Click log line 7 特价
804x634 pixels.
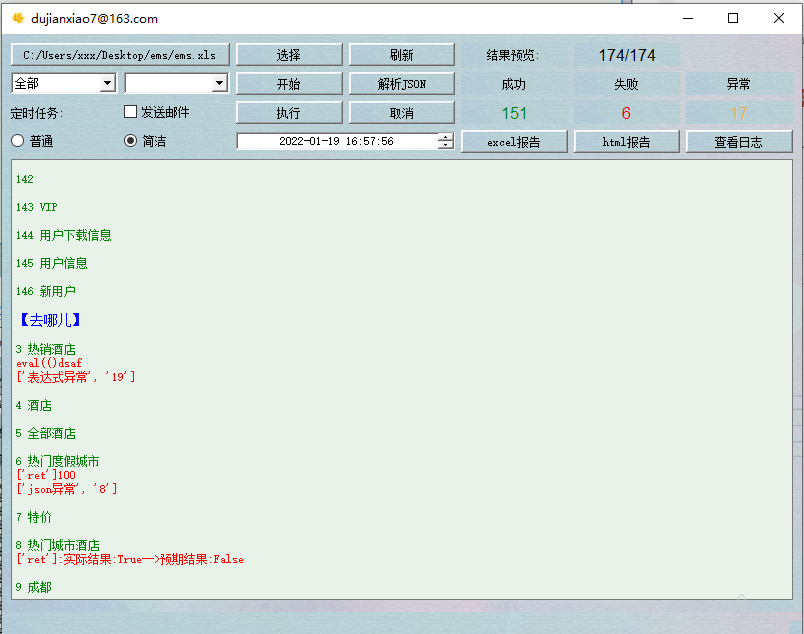33,517
